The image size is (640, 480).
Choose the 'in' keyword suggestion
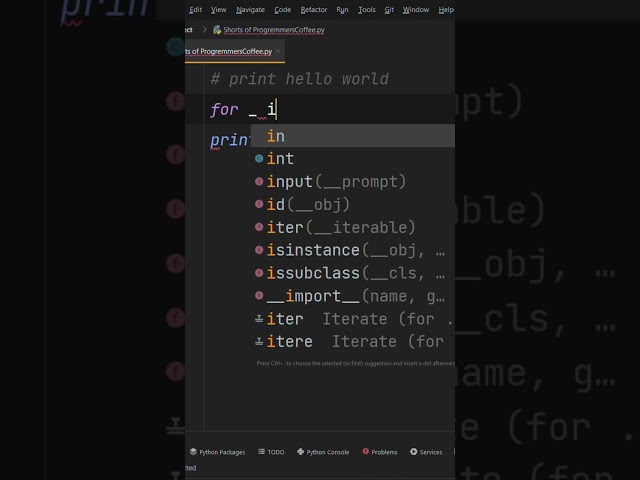pos(353,136)
